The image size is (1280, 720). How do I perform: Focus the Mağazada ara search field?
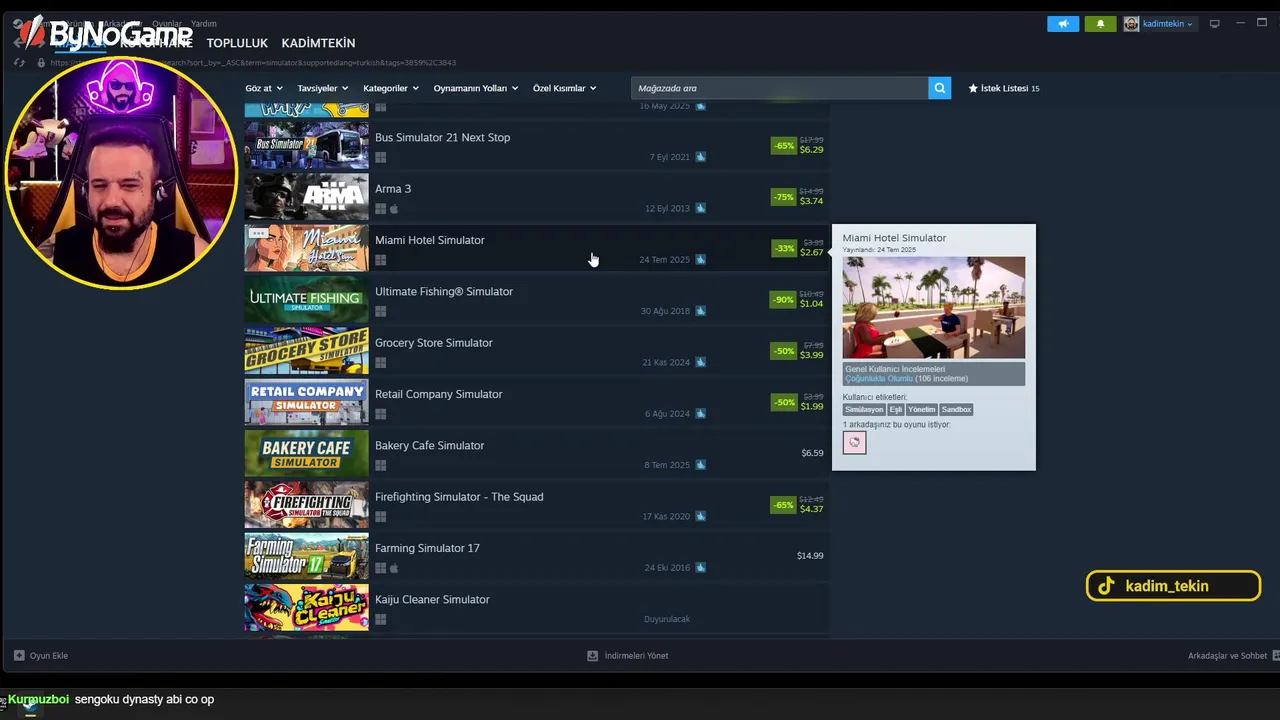(780, 88)
